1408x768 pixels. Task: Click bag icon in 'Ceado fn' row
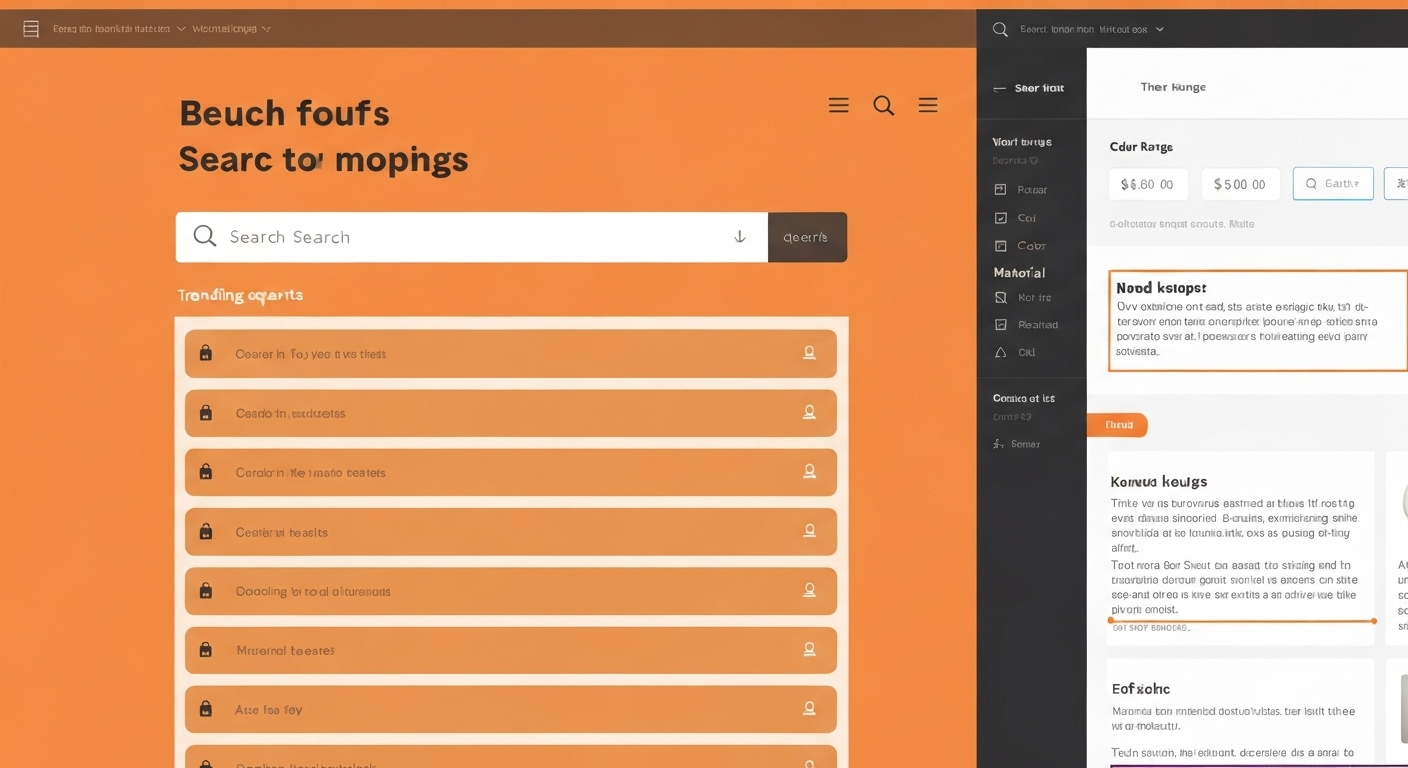[206, 412]
